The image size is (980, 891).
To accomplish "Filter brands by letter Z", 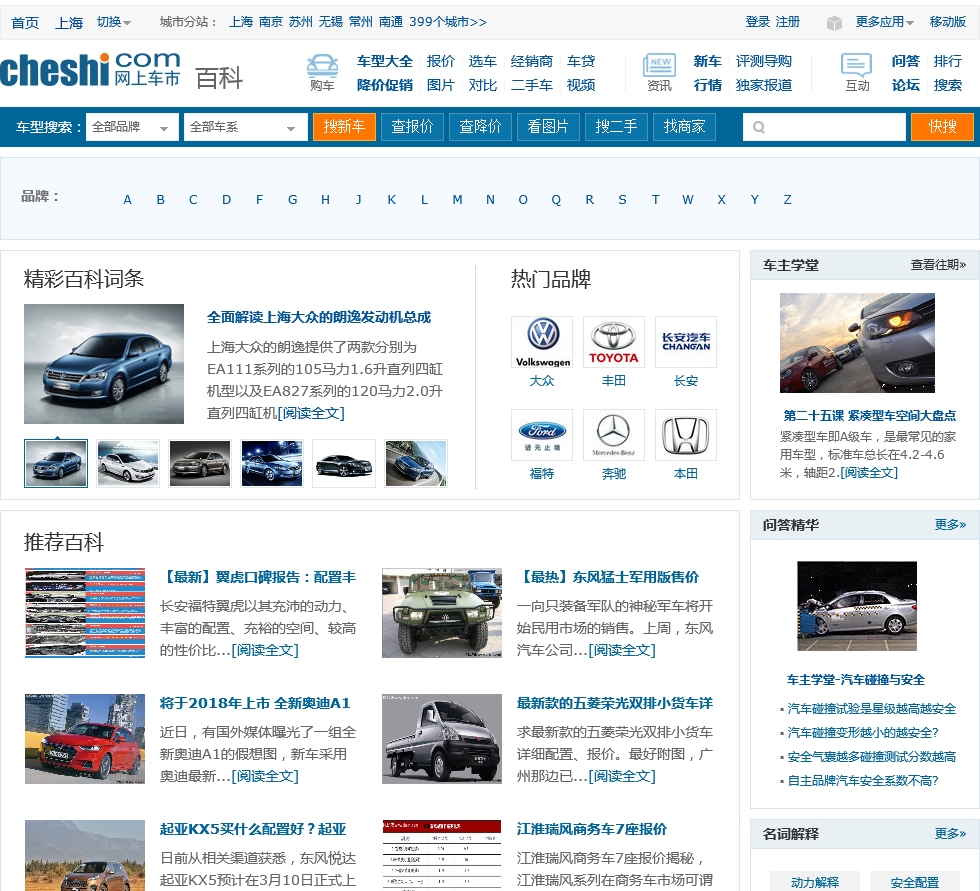I will coord(788,200).
